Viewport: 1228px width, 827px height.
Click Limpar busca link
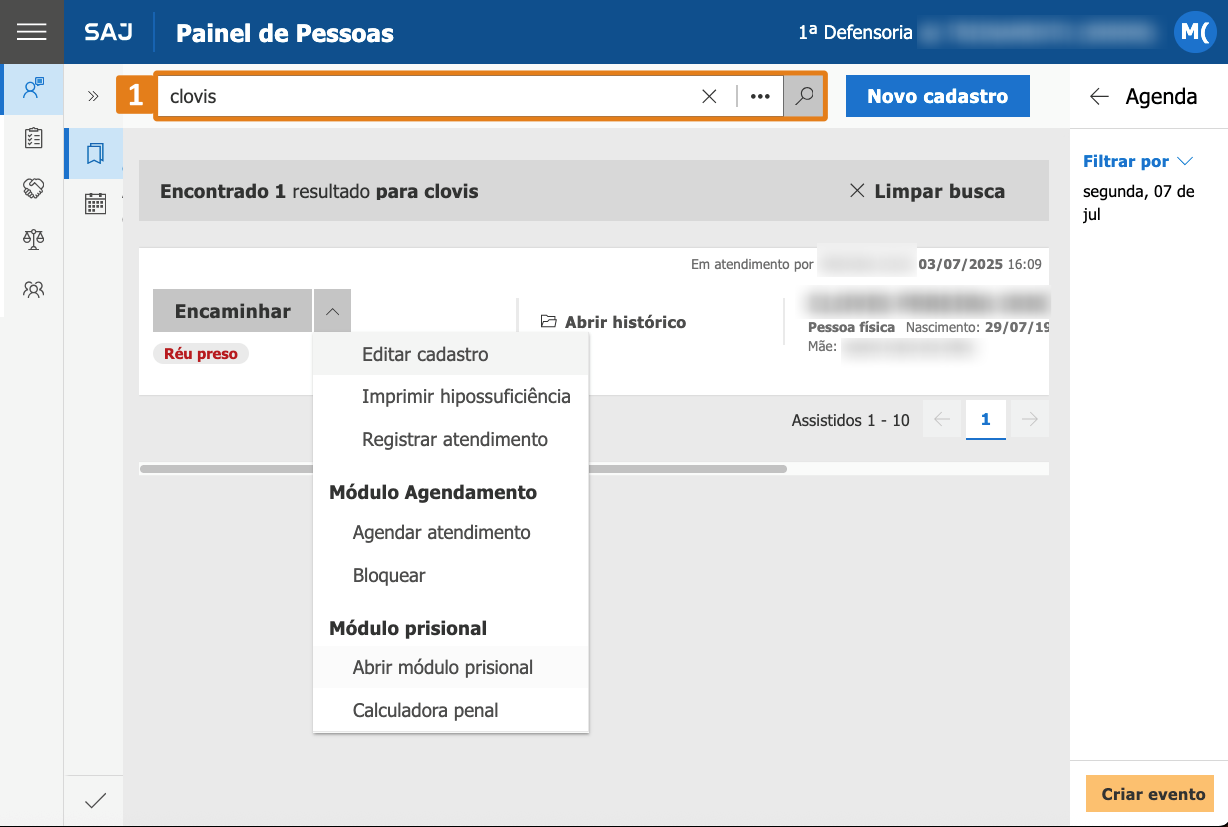[x=926, y=191]
